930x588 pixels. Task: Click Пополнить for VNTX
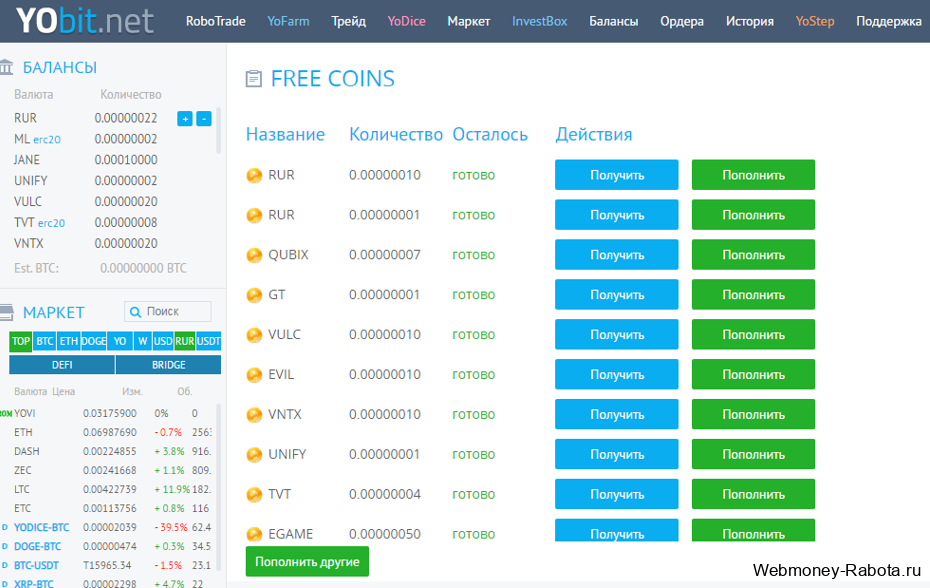[x=753, y=414]
